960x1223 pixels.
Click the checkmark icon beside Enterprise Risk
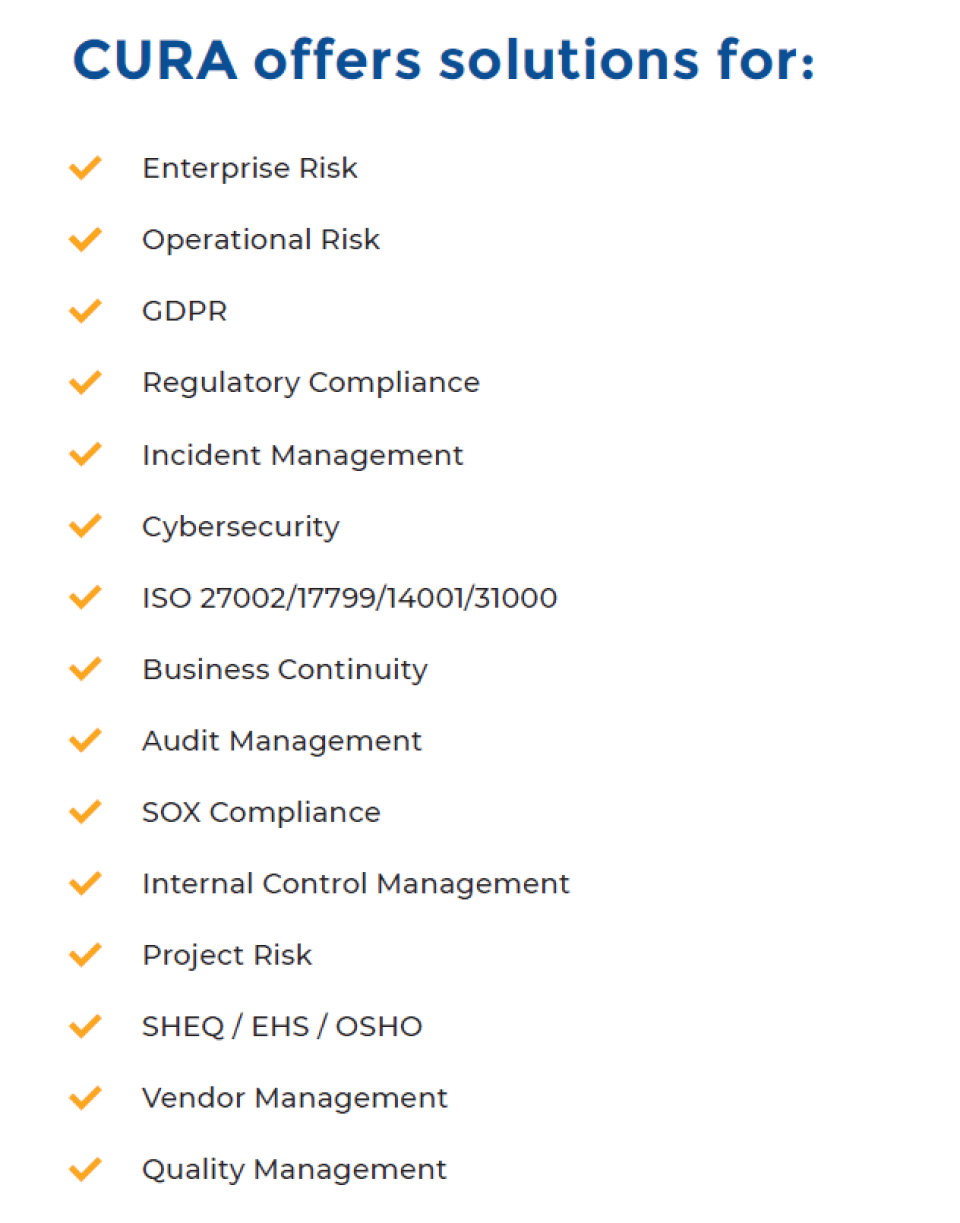[x=86, y=168]
